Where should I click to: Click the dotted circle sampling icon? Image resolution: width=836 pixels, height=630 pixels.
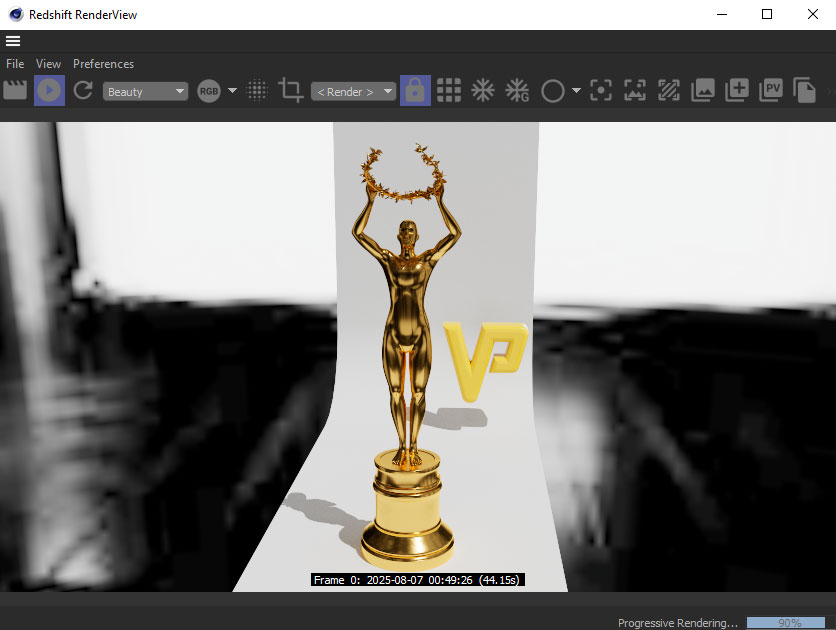click(x=257, y=91)
